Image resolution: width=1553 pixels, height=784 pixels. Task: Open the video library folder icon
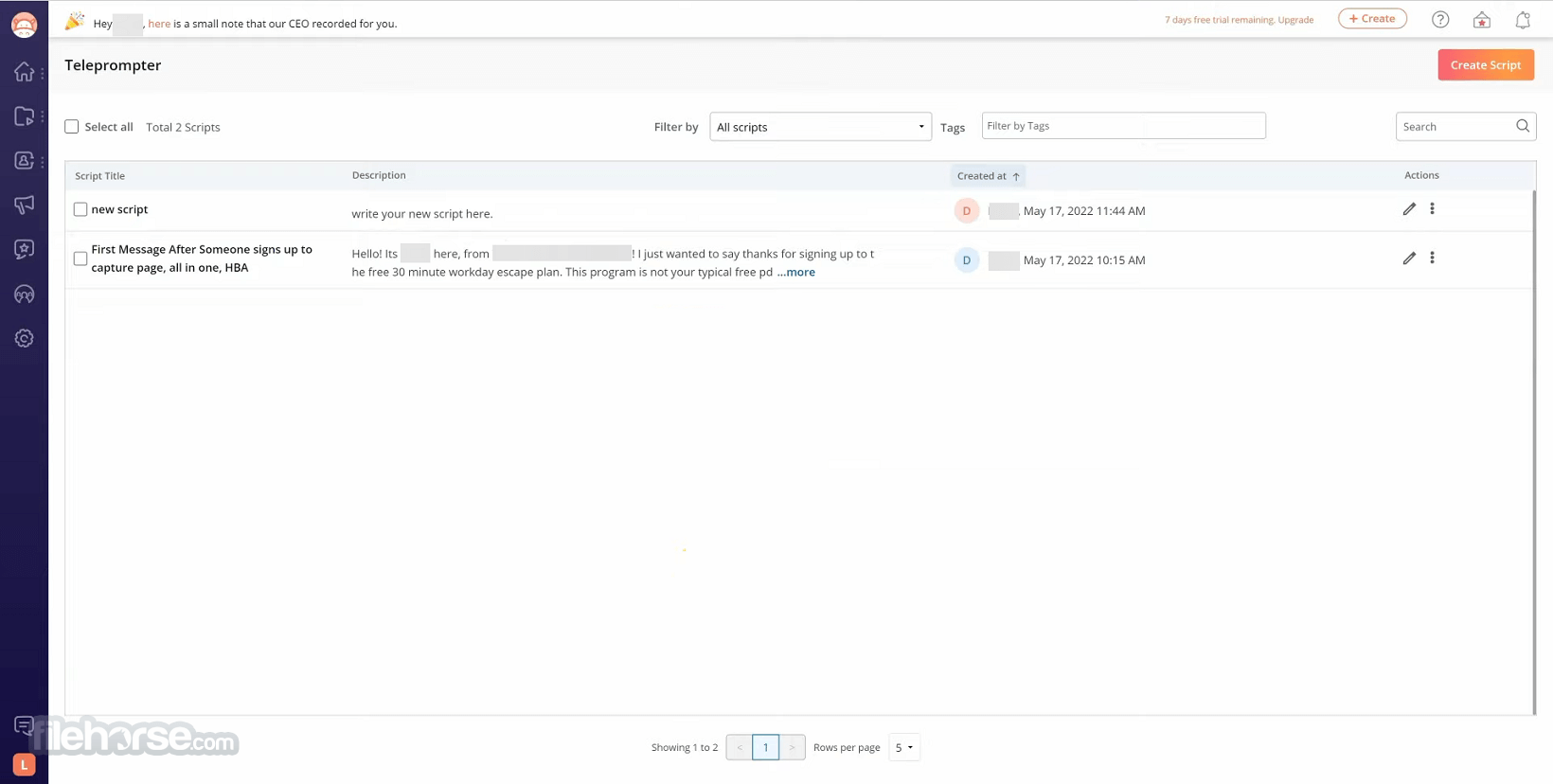[24, 116]
